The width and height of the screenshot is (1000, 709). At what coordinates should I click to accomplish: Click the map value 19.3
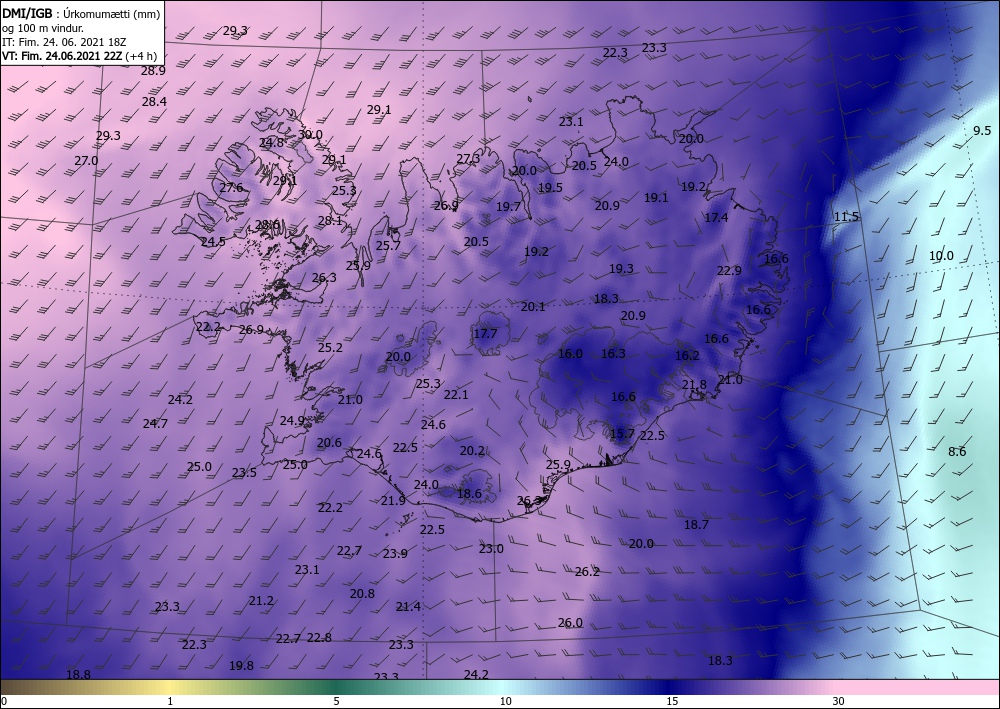pos(621,269)
